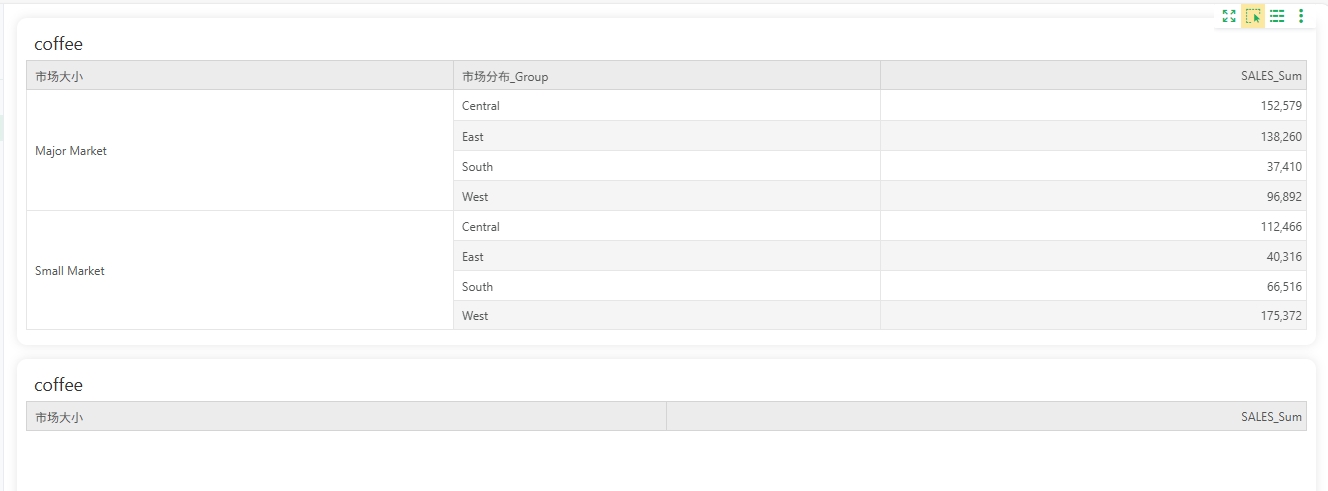Select the cell showing 175,372
Image resolution: width=1328 pixels, height=491 pixels.
1281,316
